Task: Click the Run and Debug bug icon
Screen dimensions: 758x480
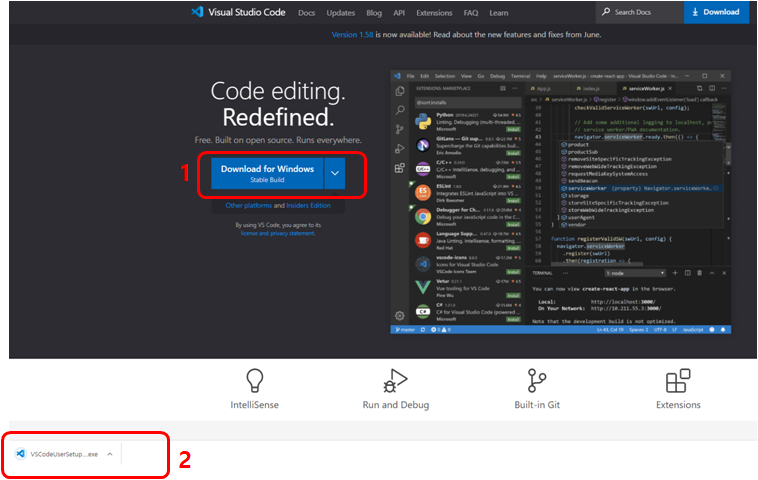Action: [395, 380]
